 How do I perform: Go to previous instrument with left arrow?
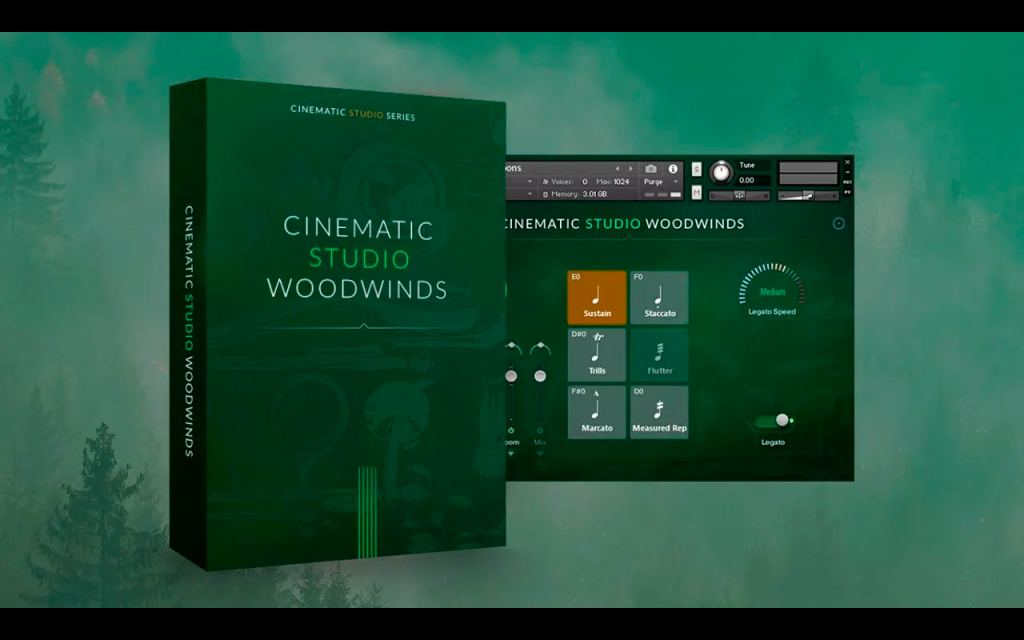point(617,168)
